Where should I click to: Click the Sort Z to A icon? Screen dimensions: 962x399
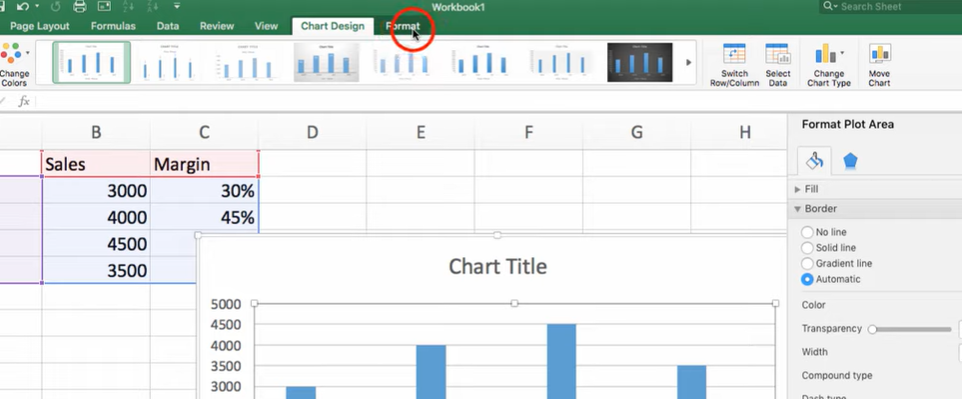(153, 7)
